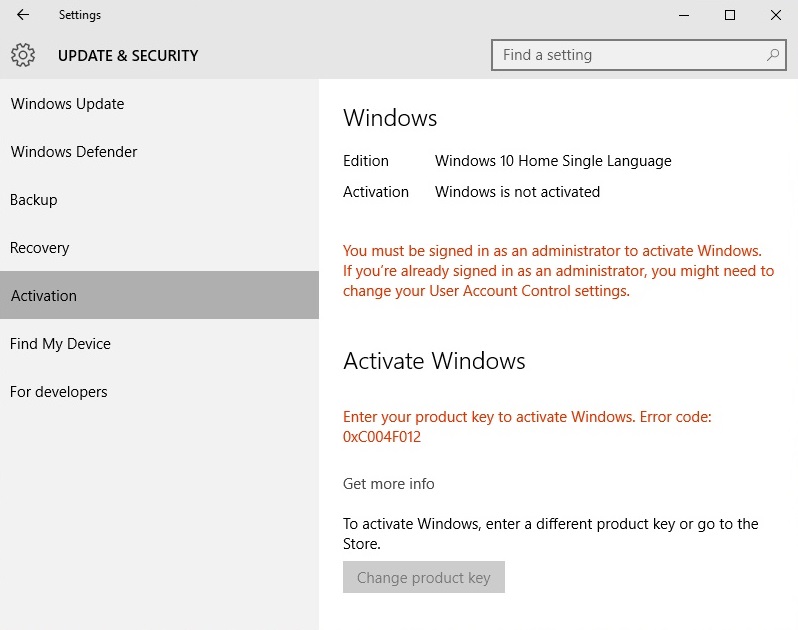Maximize the Settings window

pyautogui.click(x=730, y=15)
